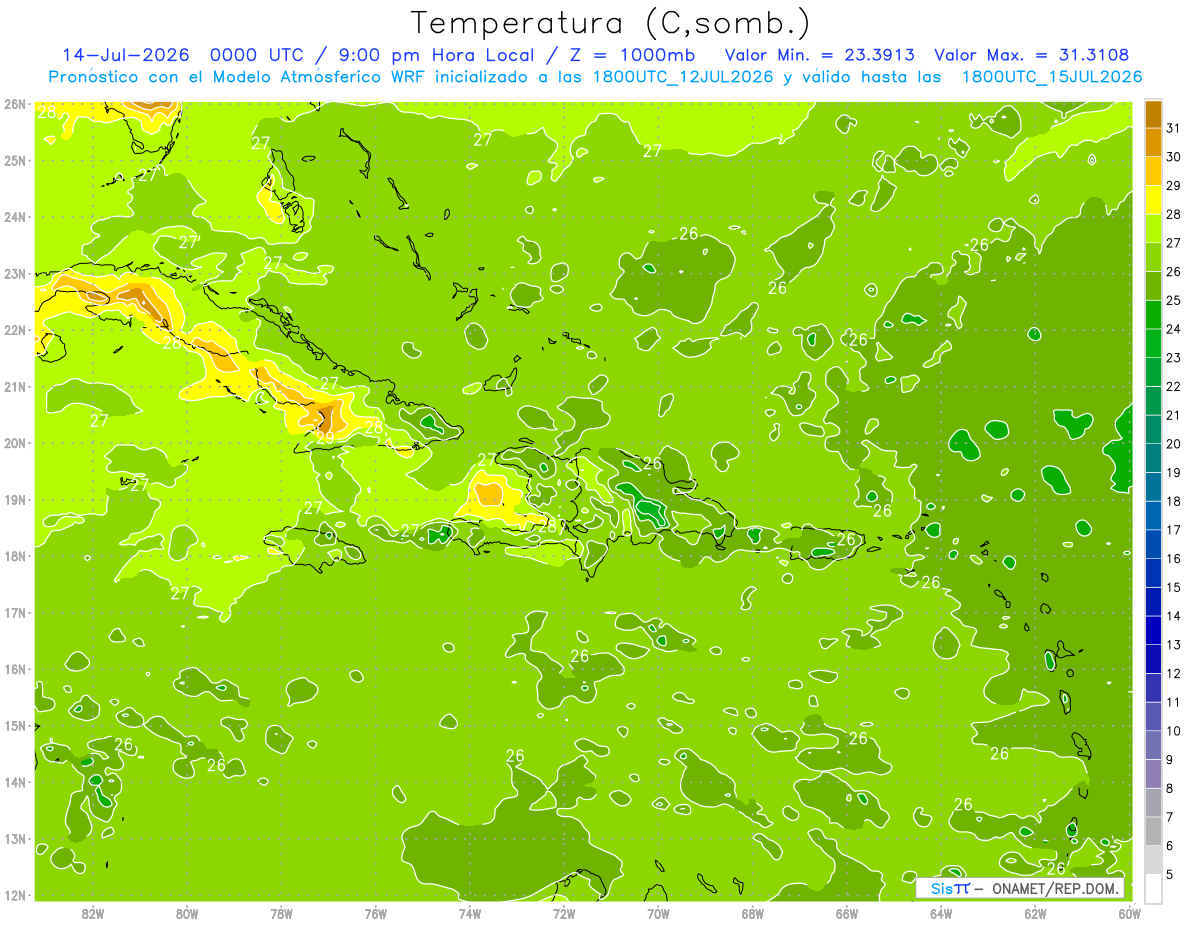Click the '14N' latitude axis label
Image resolution: width=1200 pixels, height=927 pixels.
[15, 782]
